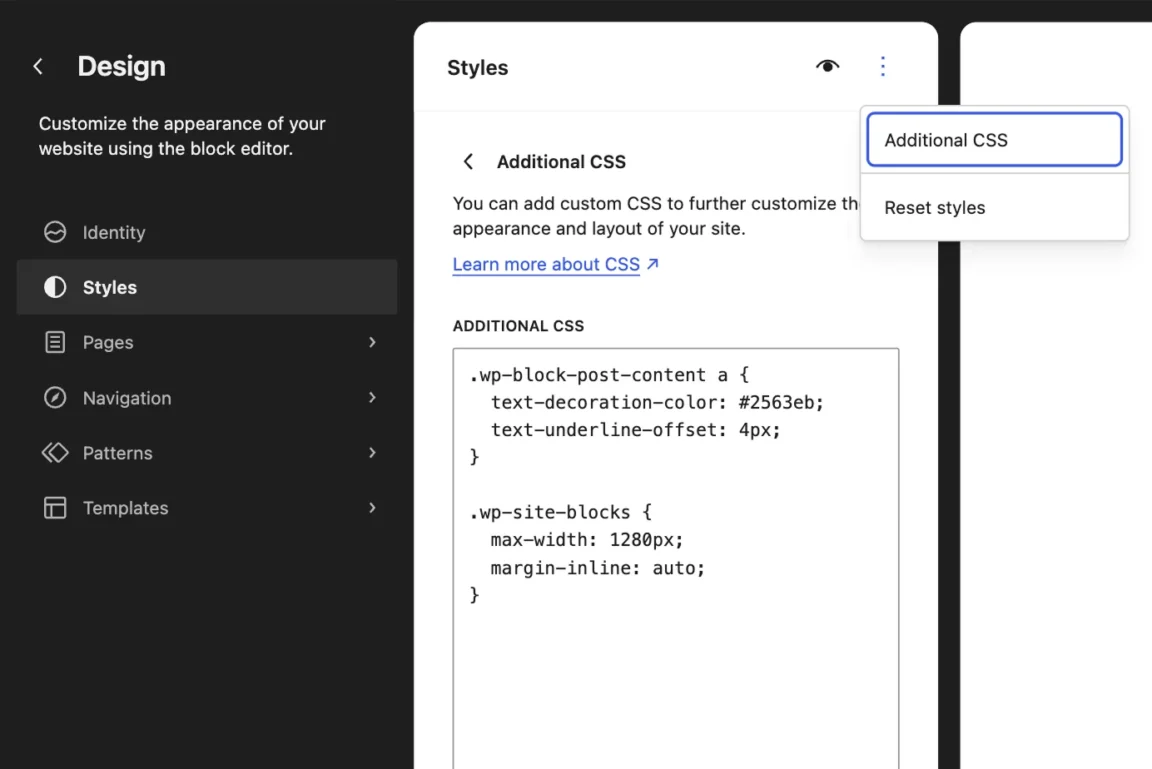
Task: Click the margin-inline: auto line
Action: click(597, 568)
